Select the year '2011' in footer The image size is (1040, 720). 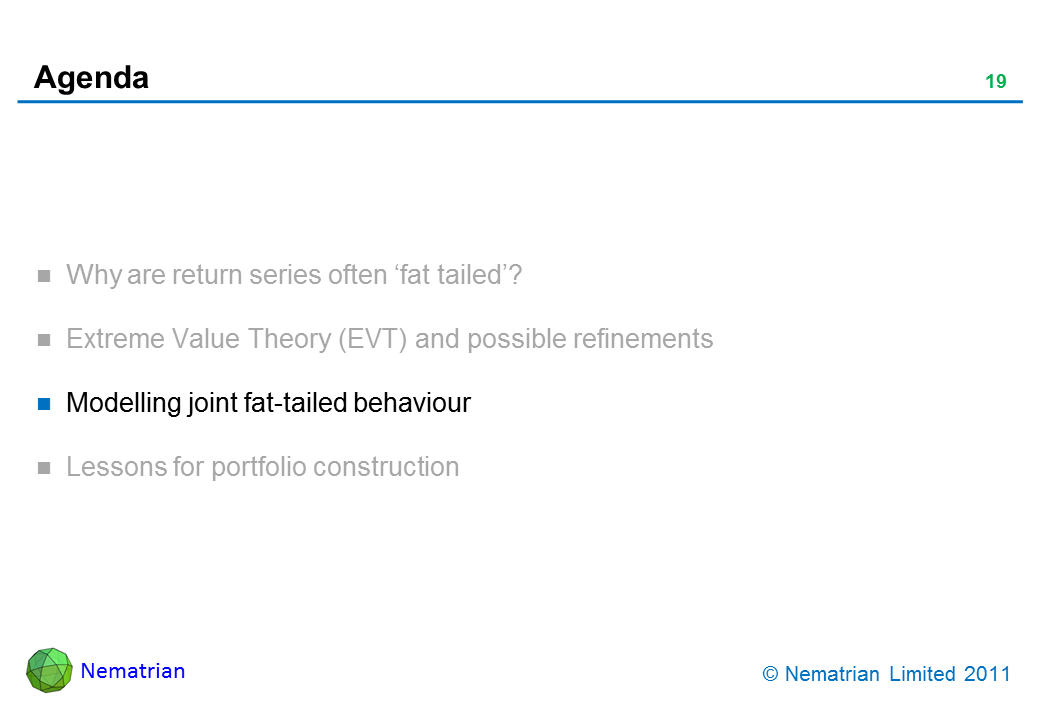tap(987, 675)
